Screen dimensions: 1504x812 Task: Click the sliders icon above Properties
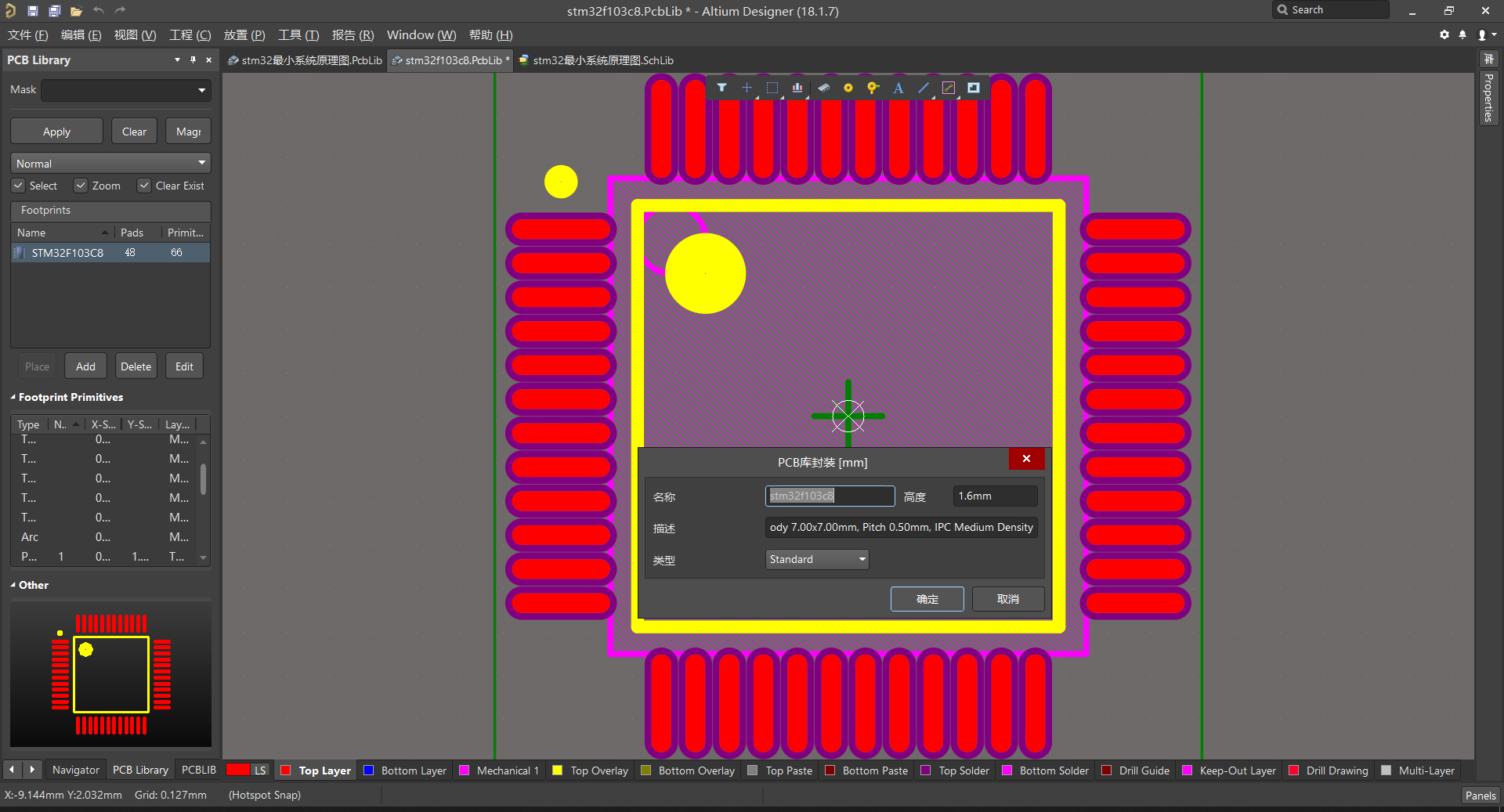pos(1488,59)
